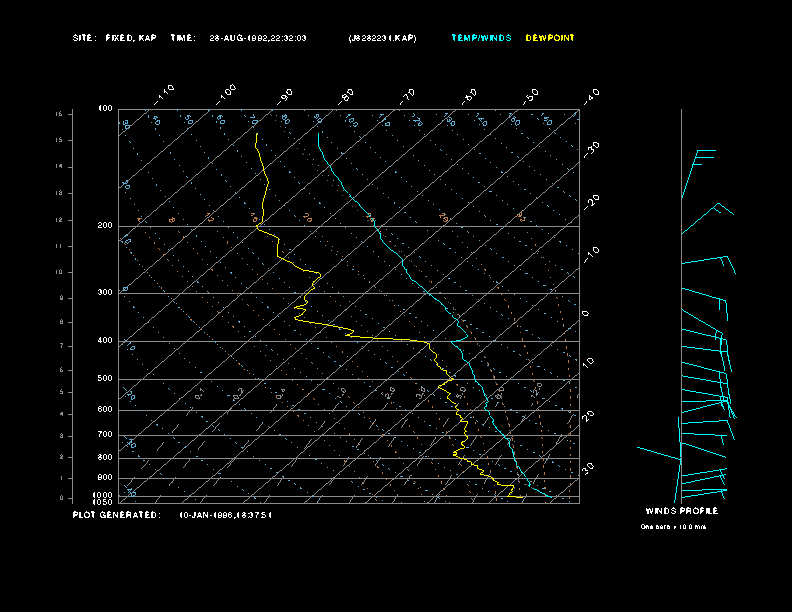Click the 3 tick on the height scale
The height and width of the screenshot is (612, 792).
pyautogui.click(x=62, y=436)
